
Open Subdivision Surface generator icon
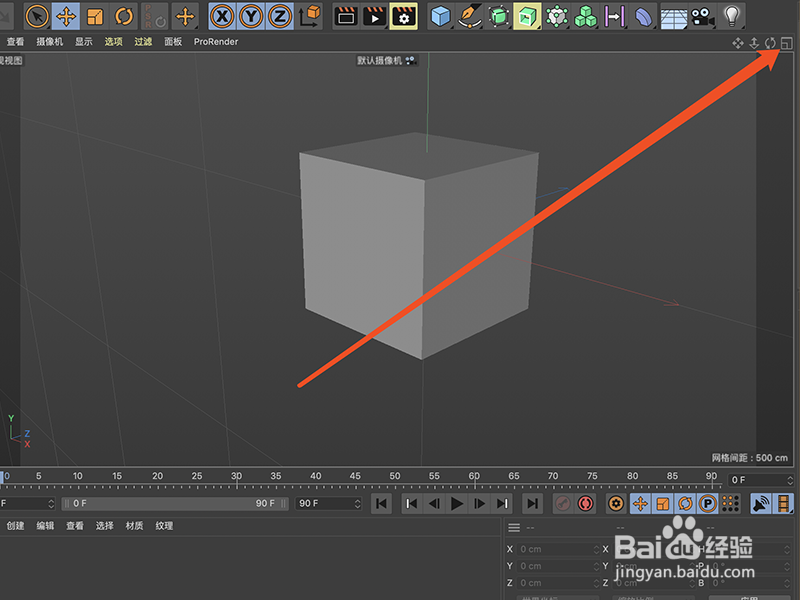[x=498, y=16]
